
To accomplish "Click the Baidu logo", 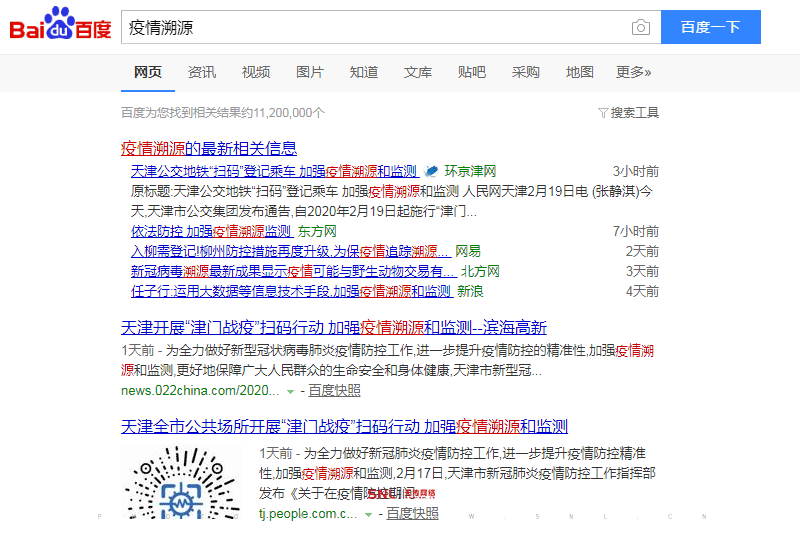I will click(60, 25).
